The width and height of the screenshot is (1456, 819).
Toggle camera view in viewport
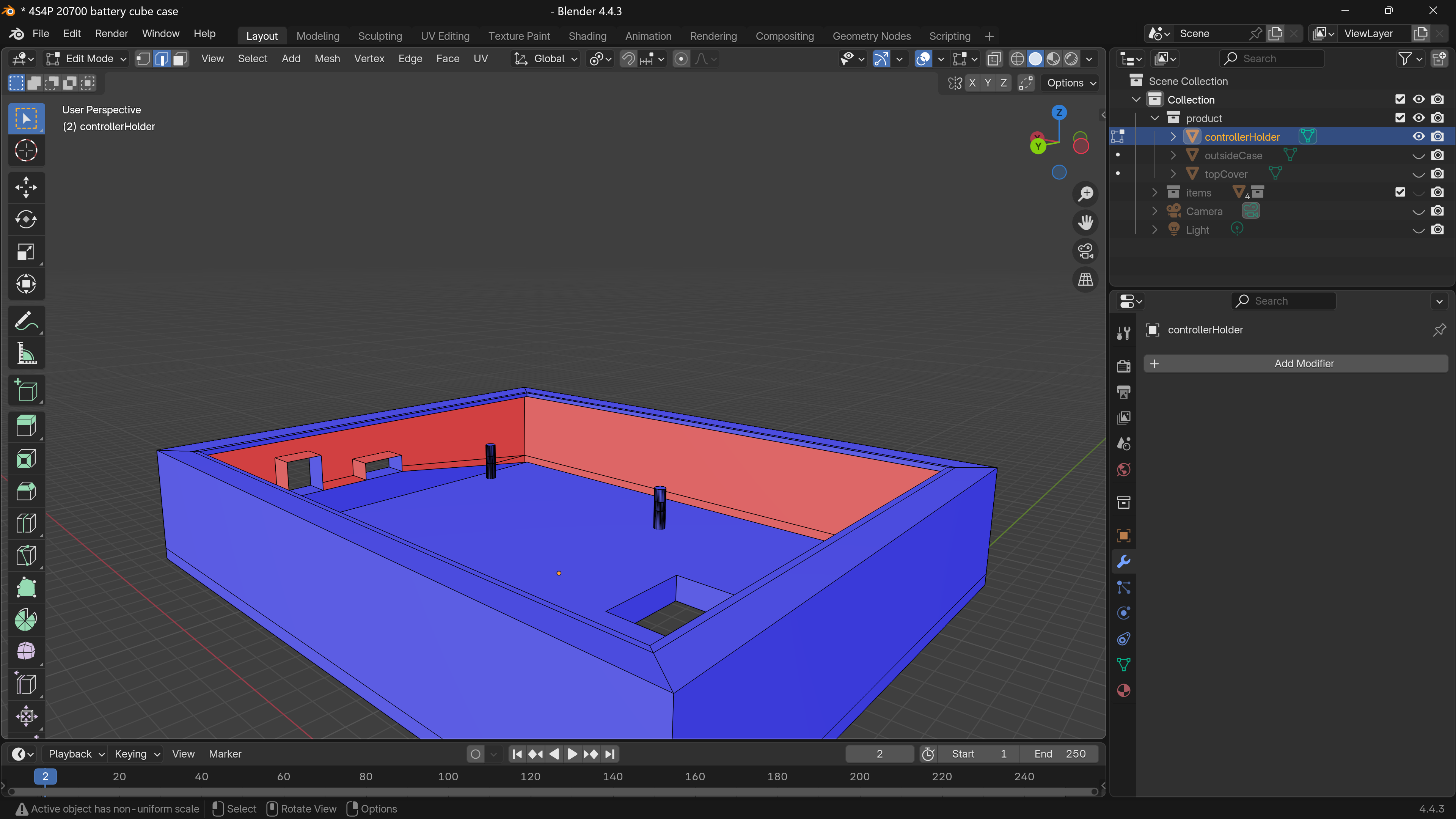[x=1085, y=251]
